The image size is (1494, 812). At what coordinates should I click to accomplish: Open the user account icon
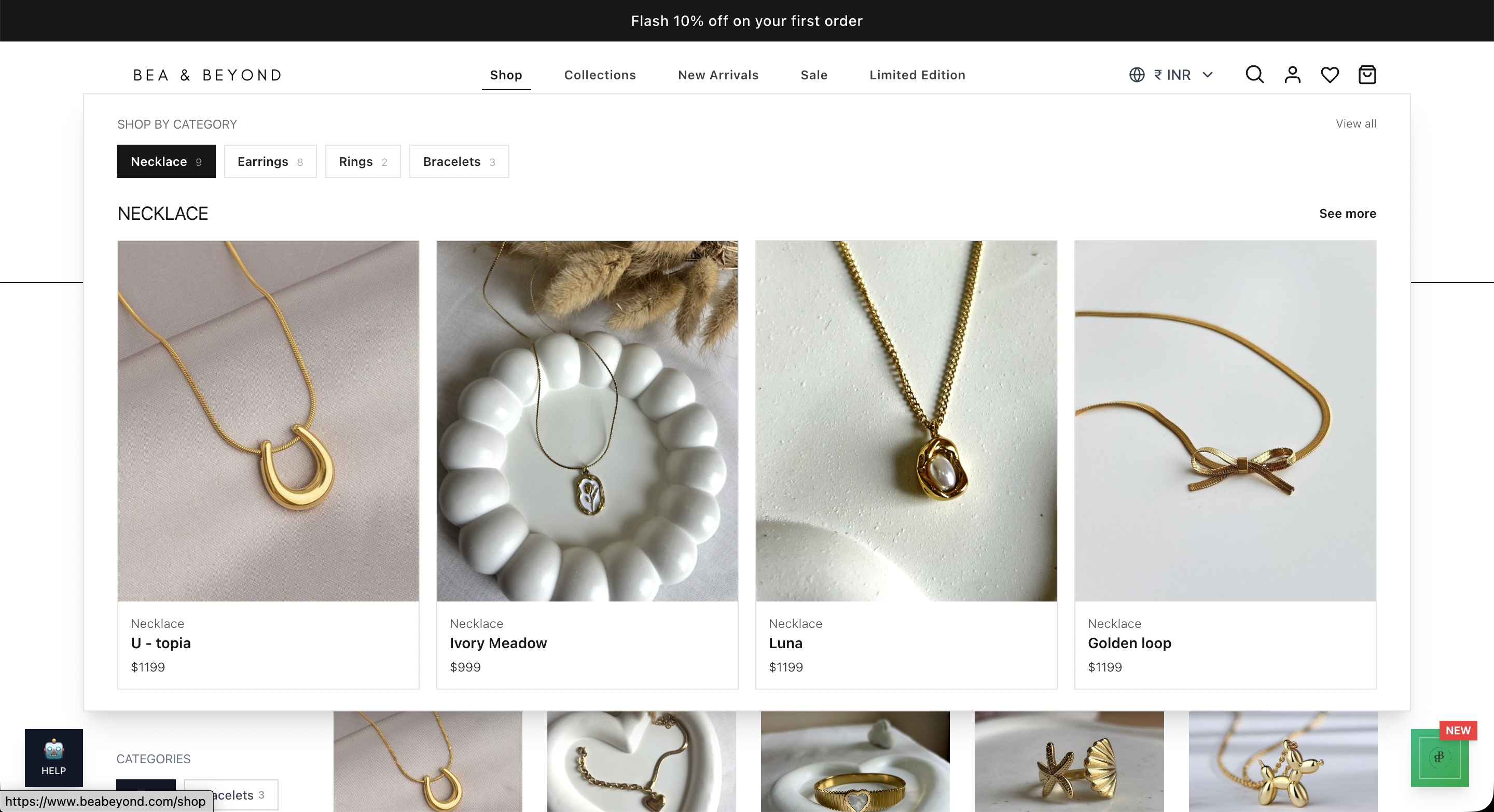point(1292,75)
